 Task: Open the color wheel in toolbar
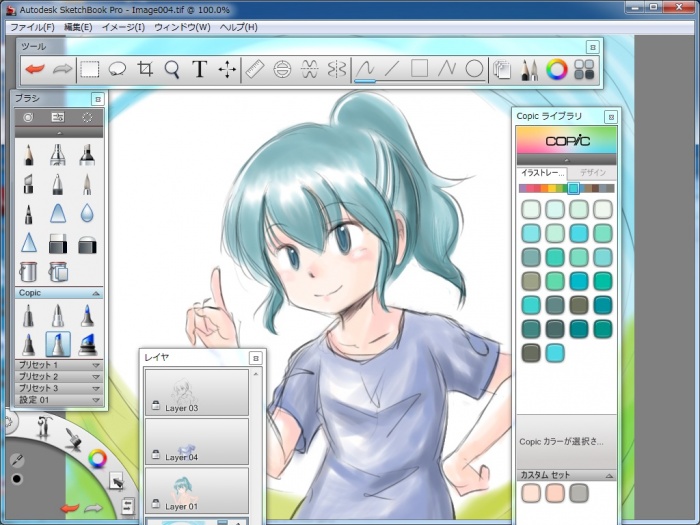click(x=557, y=70)
